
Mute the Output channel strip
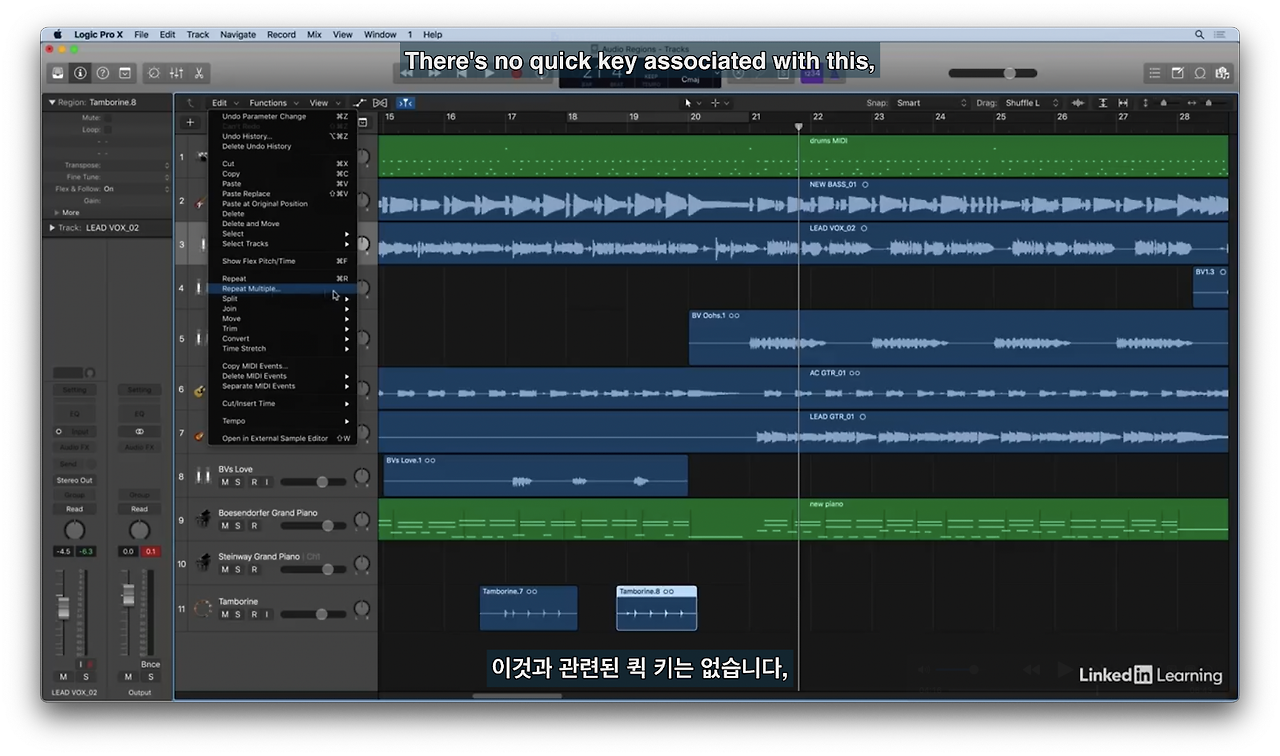(128, 677)
